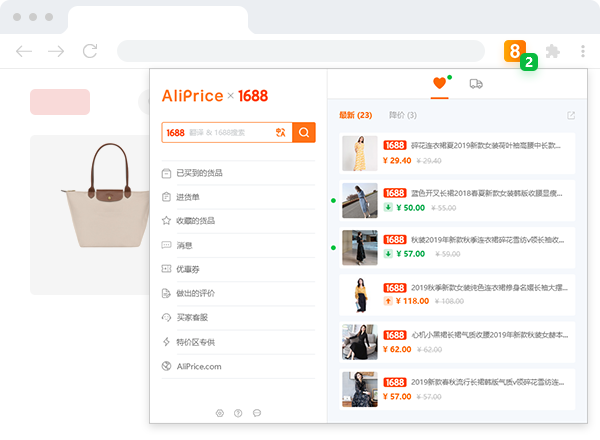Screen dimensions: 600x440
Task: Click thumbnail of the ¥118.00 dress
Action: point(360,295)
